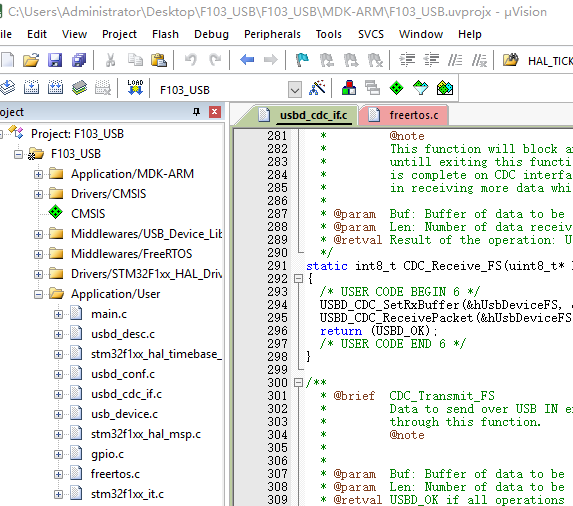Uncomment the selection with the crossed // icon
The width and height of the screenshot is (573, 506).
(479, 60)
